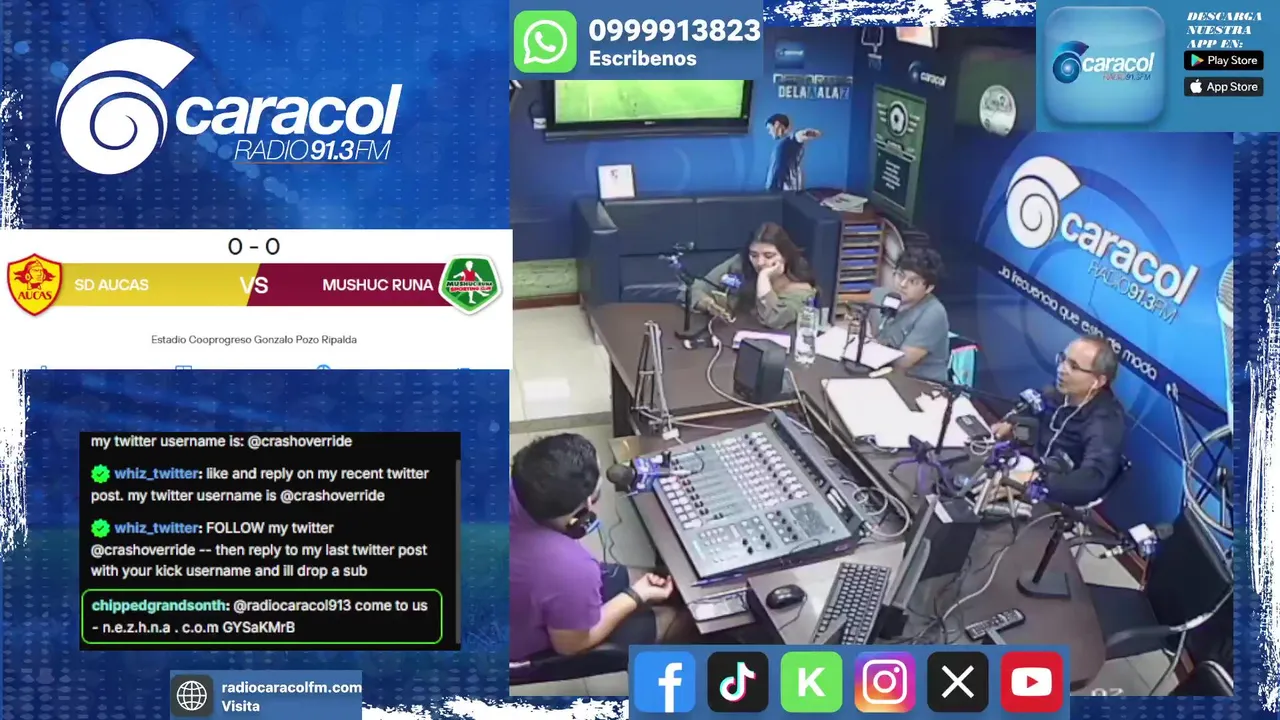Click whiz_twitter username in 'FOLLOW my twitter' message
This screenshot has height=720, width=1280.
[157, 528]
